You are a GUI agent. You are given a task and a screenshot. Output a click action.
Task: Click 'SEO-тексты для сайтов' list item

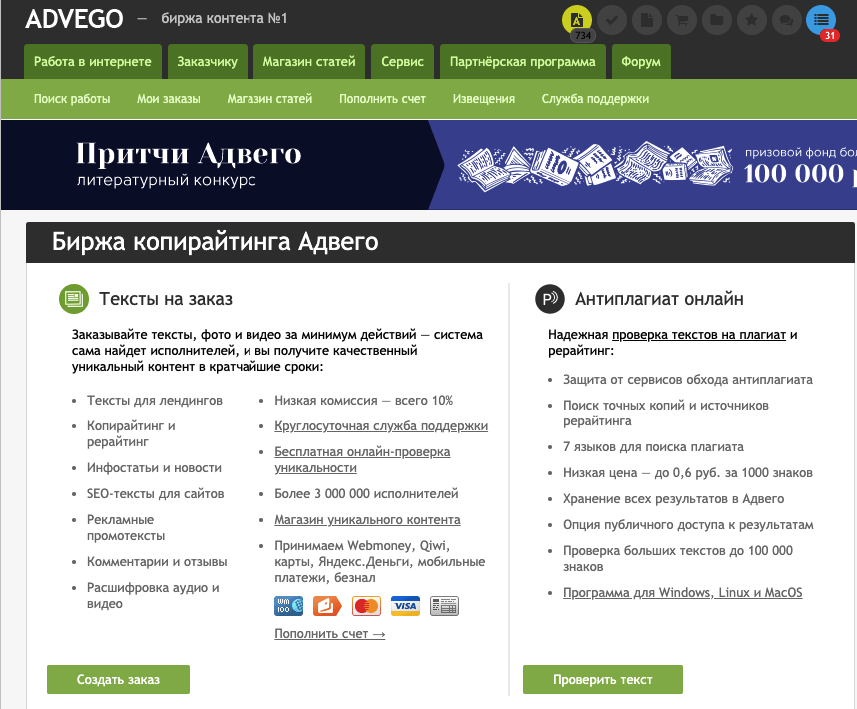(x=156, y=494)
